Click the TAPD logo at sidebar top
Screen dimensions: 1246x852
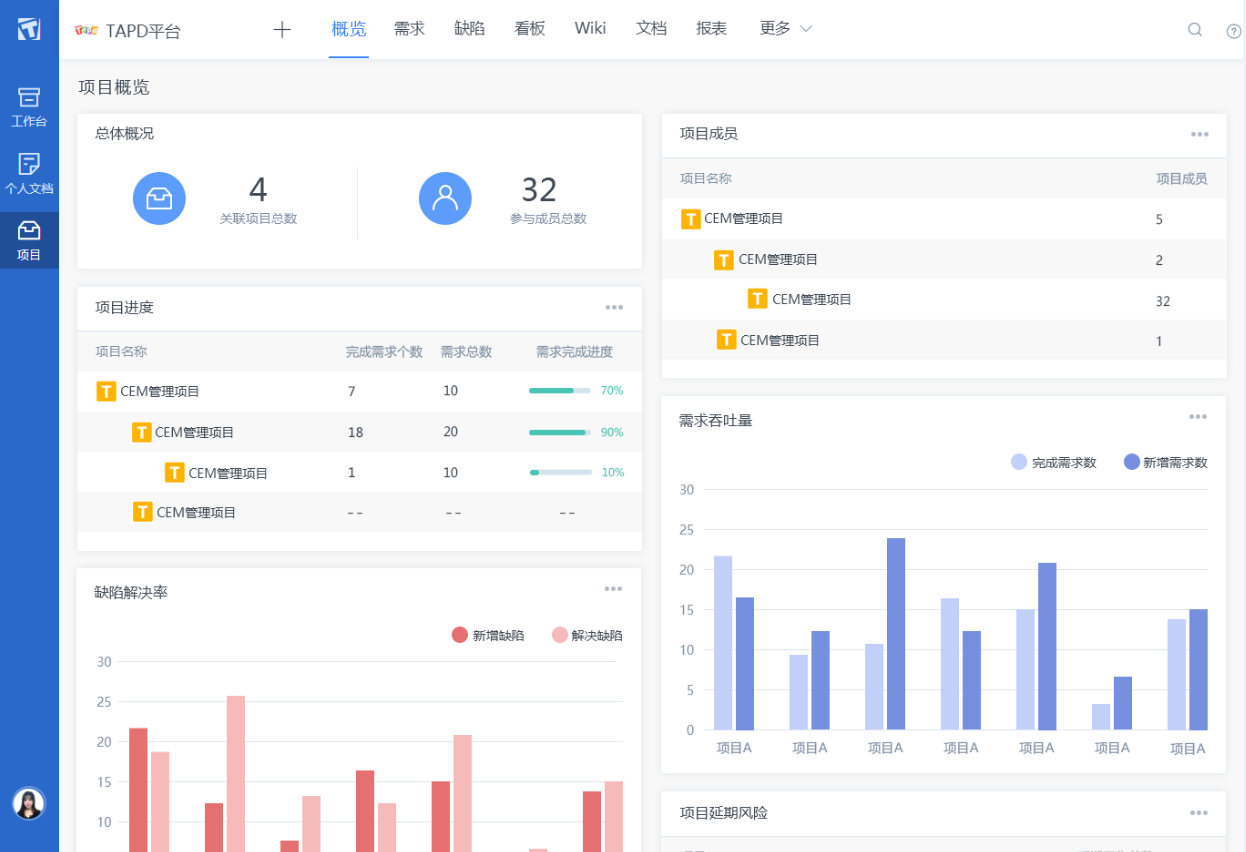29,28
